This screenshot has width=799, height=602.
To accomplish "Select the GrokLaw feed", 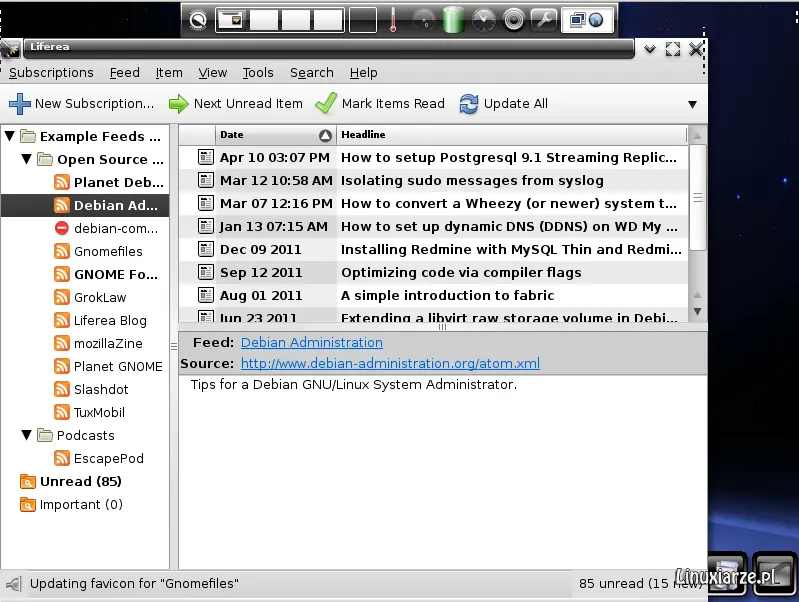I will 90,297.
